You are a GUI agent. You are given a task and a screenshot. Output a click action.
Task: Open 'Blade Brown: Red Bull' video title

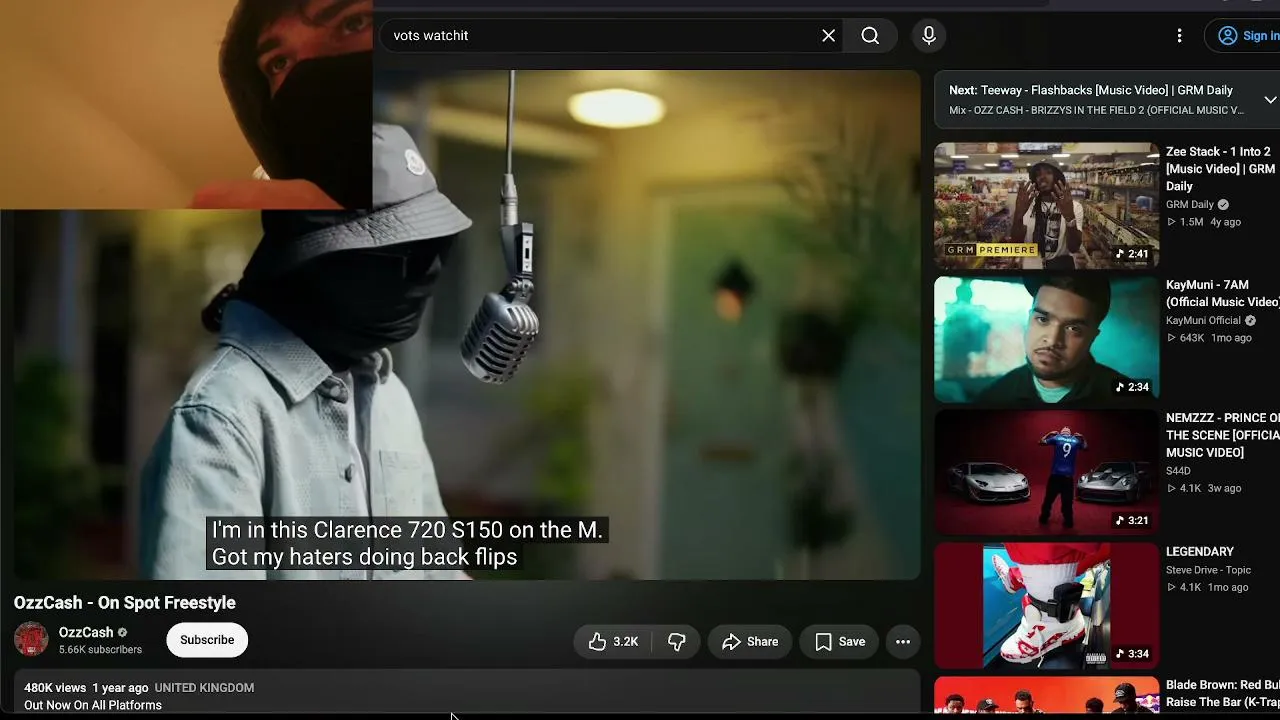click(1223, 693)
